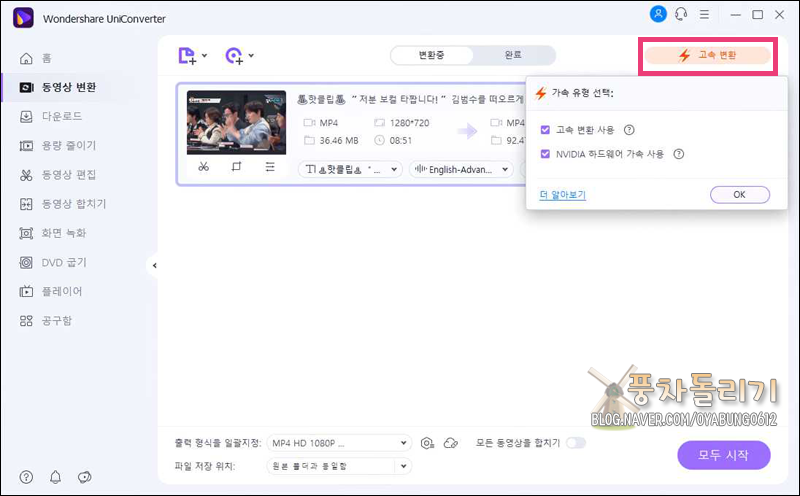
Task: Open the crop tool under thumbnail
Action: 236,167
